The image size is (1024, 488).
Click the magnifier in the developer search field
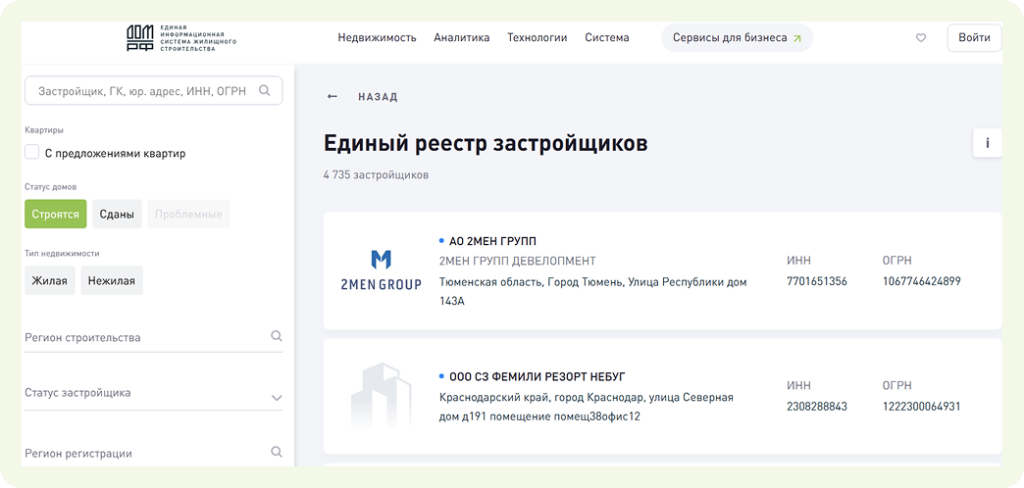tap(264, 91)
